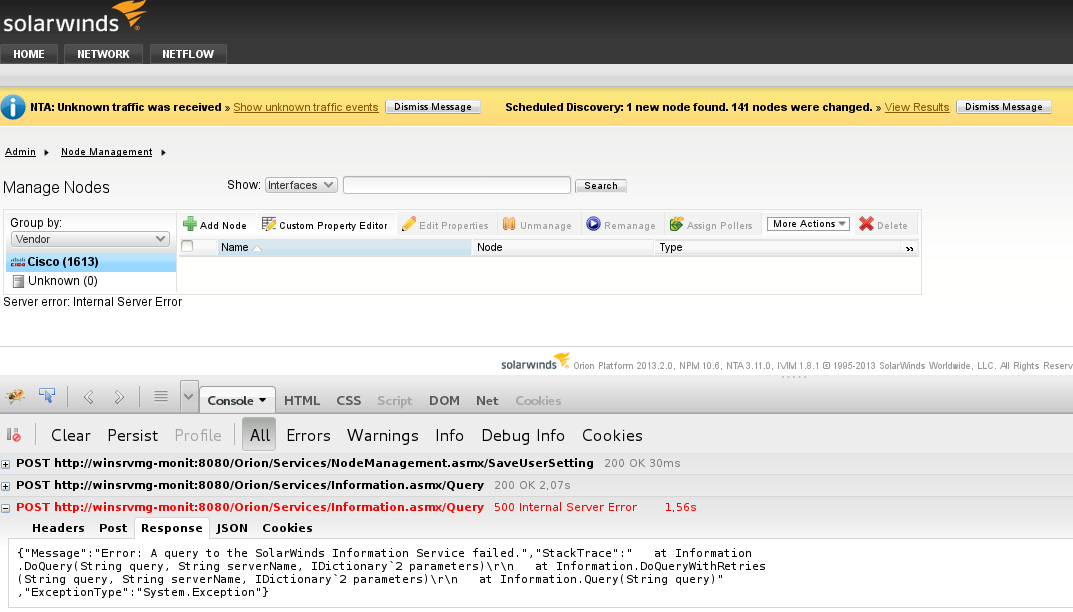Filter console by Errors
Image resolution: width=1073 pixels, height=612 pixels.
308,435
